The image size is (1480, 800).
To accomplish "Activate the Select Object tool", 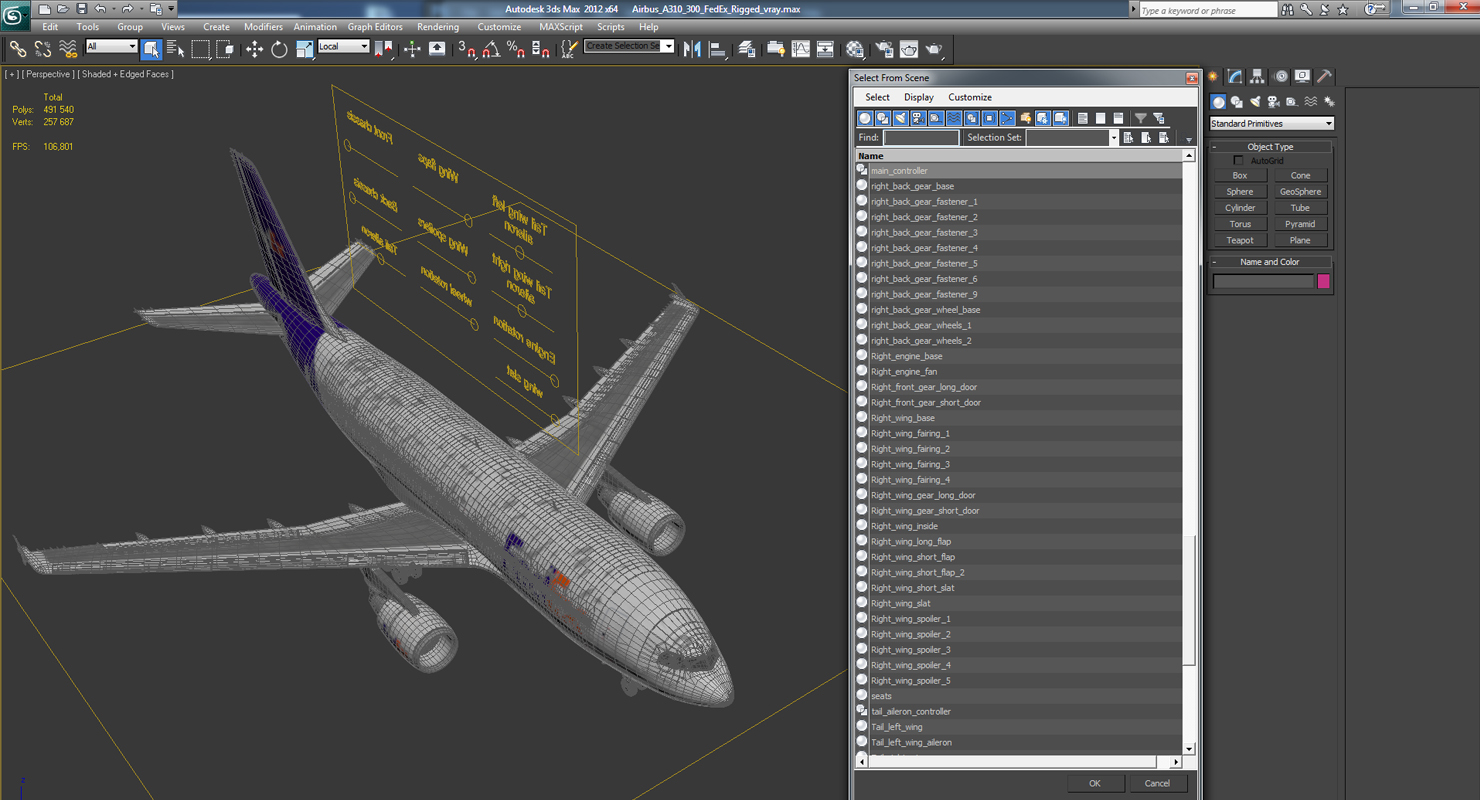I will [151, 48].
